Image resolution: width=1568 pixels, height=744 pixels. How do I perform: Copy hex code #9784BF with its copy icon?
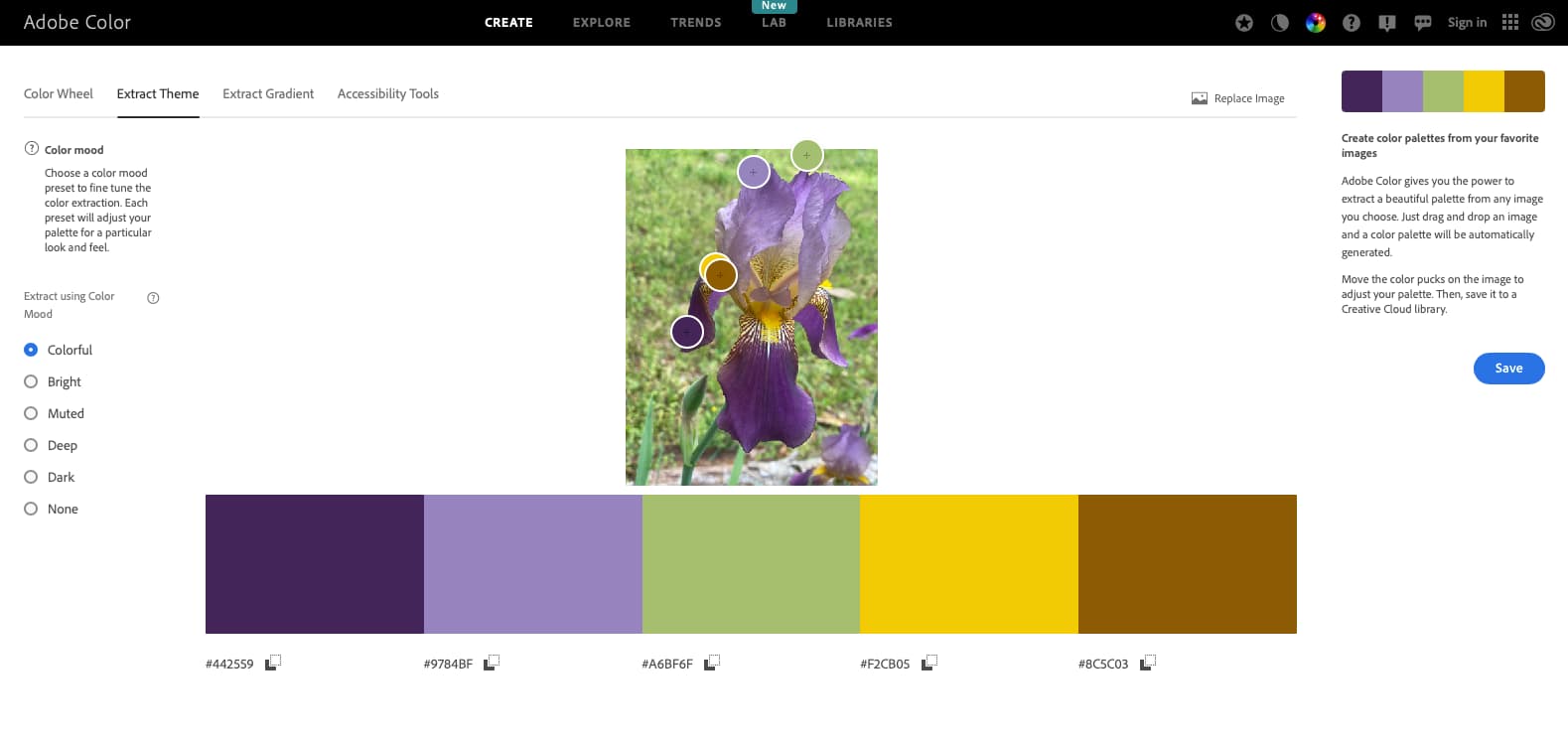[x=492, y=663]
